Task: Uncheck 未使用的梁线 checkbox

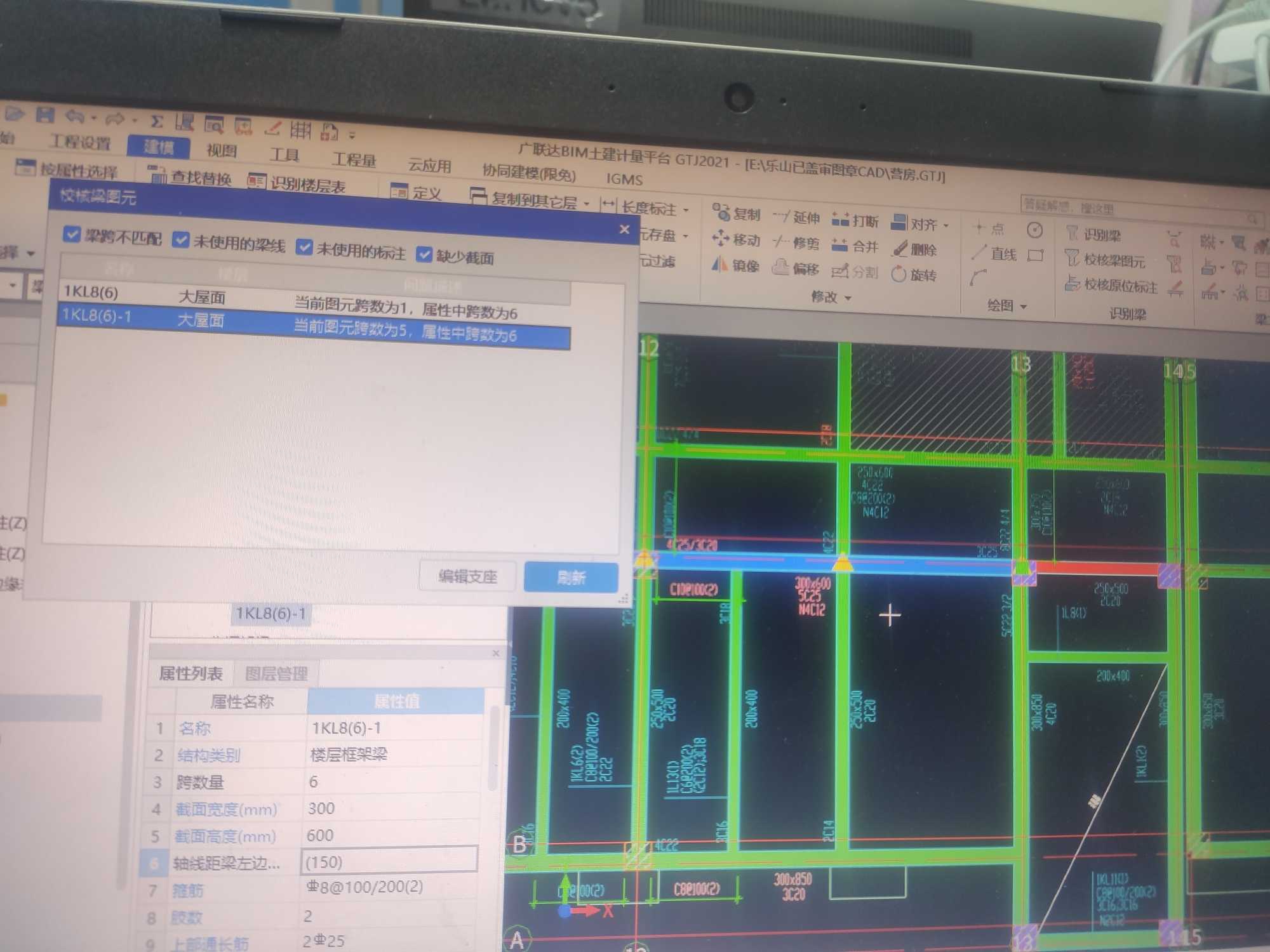Action: [181, 240]
